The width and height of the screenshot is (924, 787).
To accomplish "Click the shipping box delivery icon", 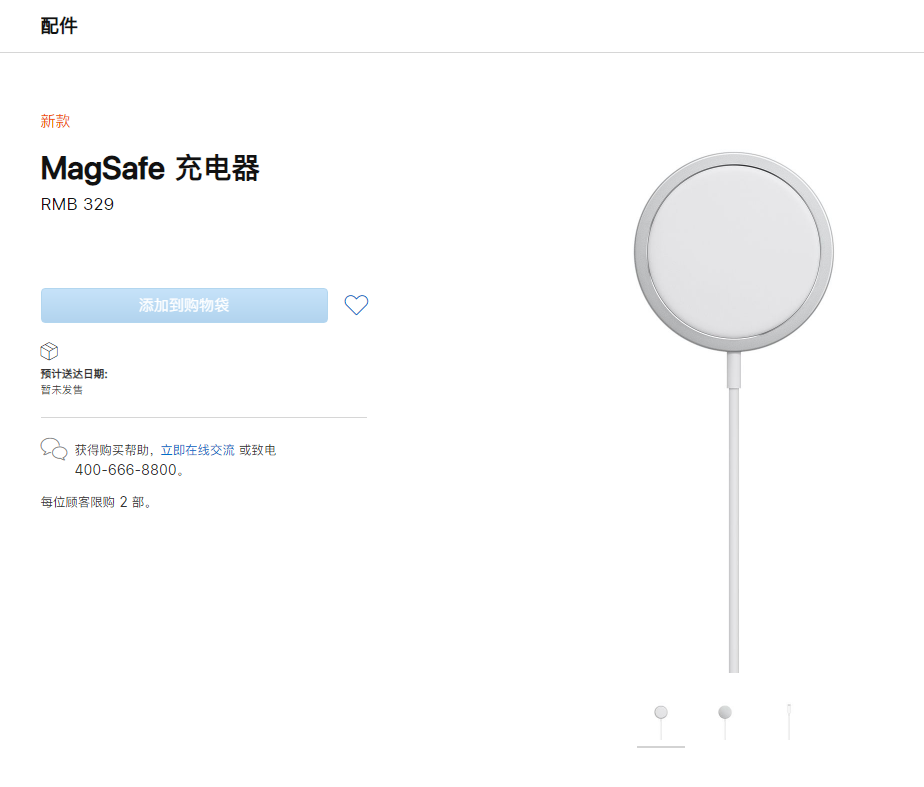I will tap(47, 351).
